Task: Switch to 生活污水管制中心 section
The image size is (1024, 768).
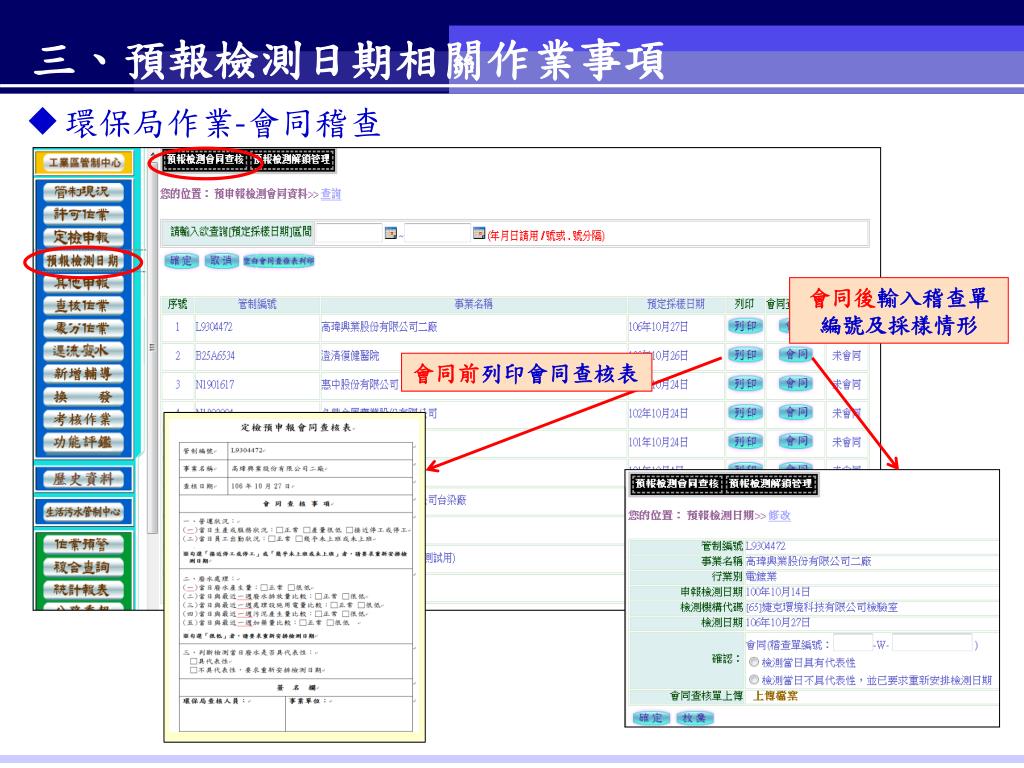Action: pyautogui.click(x=84, y=511)
